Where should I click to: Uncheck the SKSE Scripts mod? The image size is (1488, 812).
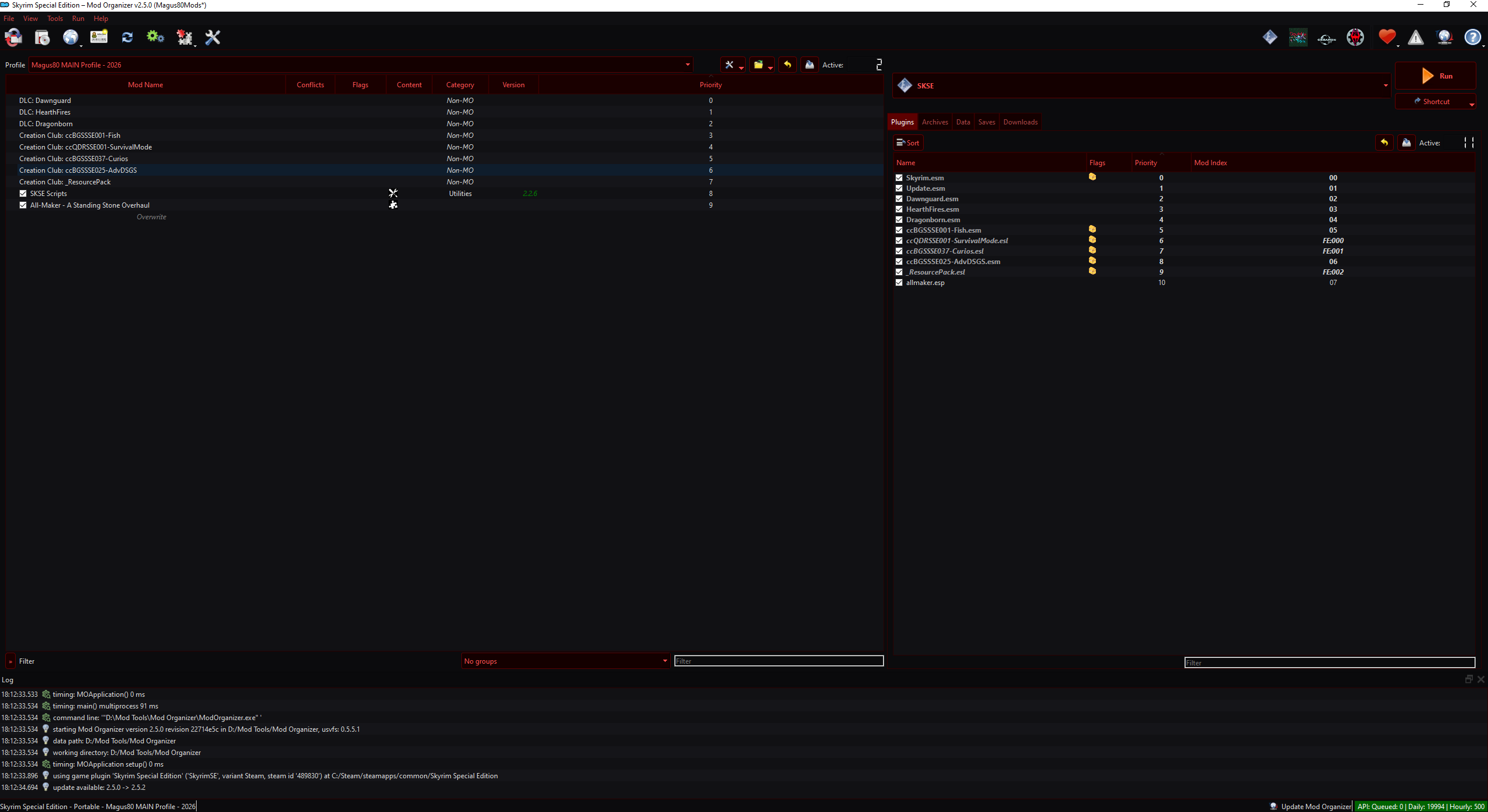point(23,194)
